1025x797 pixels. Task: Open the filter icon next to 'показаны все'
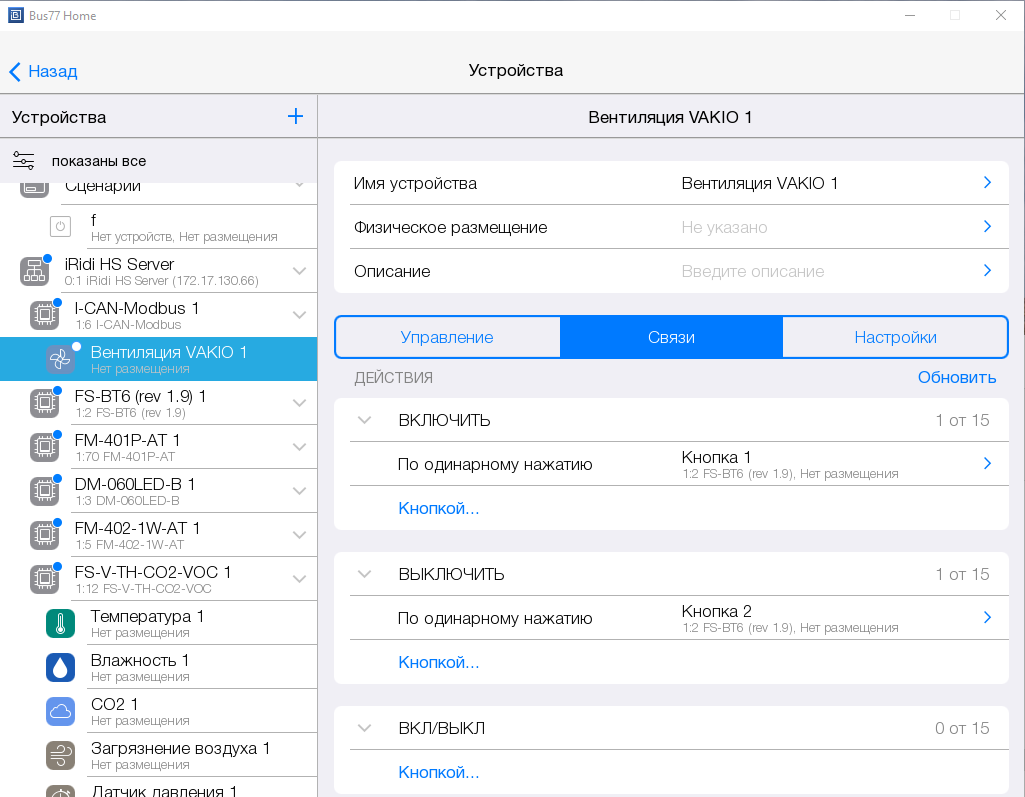coord(24,160)
